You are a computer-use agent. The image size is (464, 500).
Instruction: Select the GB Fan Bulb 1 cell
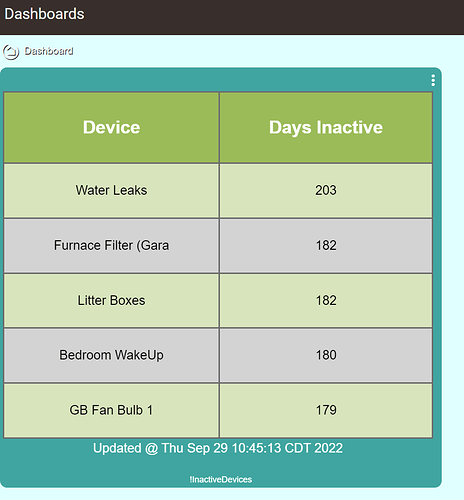click(111, 410)
